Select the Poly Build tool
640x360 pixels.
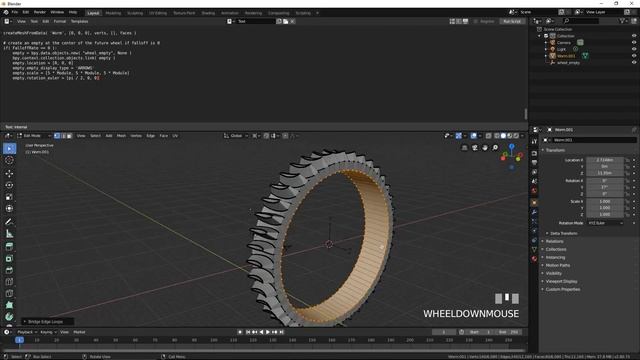(9, 305)
